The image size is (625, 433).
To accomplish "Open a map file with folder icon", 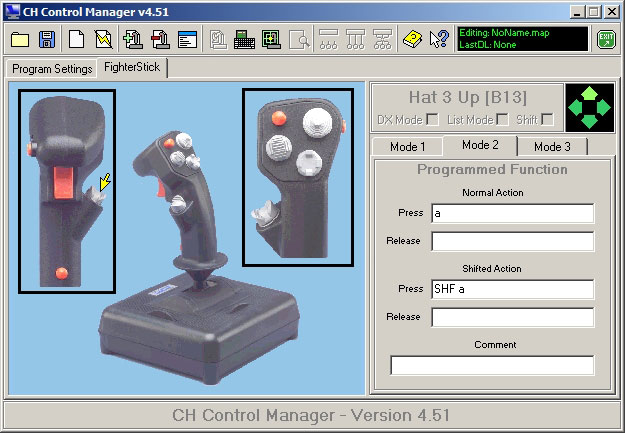I will click(x=20, y=39).
